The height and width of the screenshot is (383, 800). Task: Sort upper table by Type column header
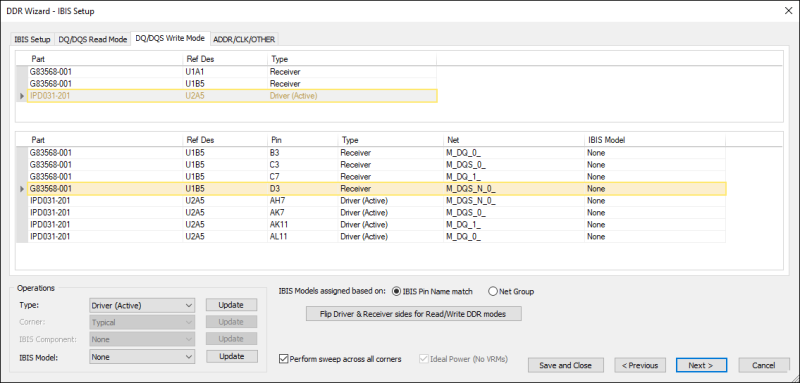pos(352,59)
